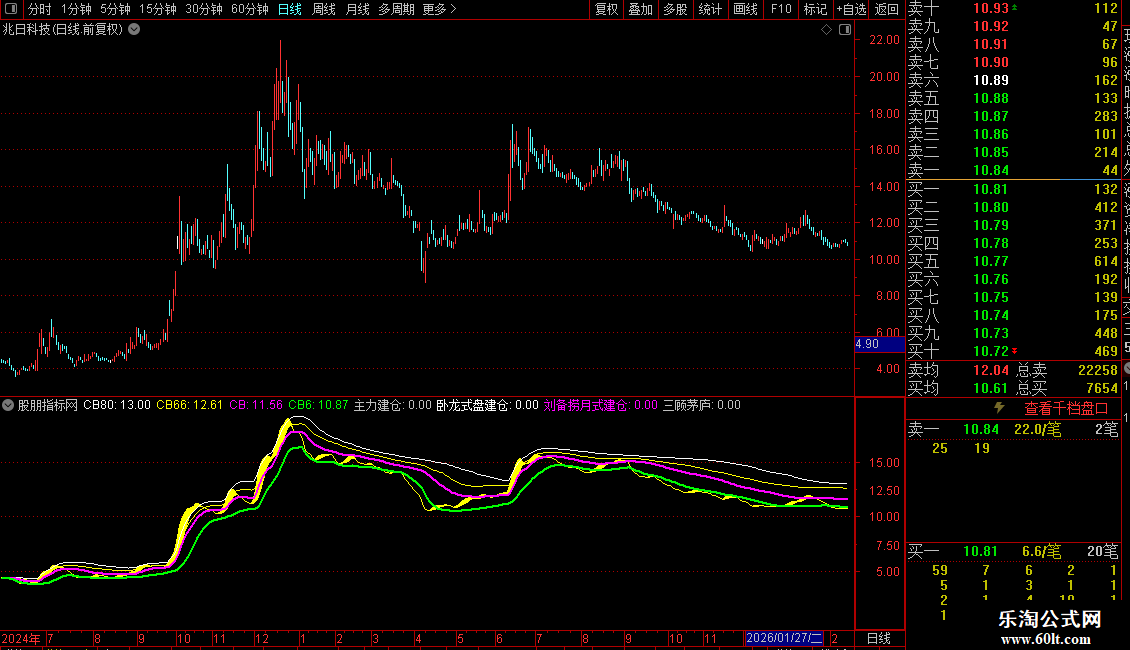Click the 叠加 overlay button
The image size is (1130, 650).
(x=640, y=9)
